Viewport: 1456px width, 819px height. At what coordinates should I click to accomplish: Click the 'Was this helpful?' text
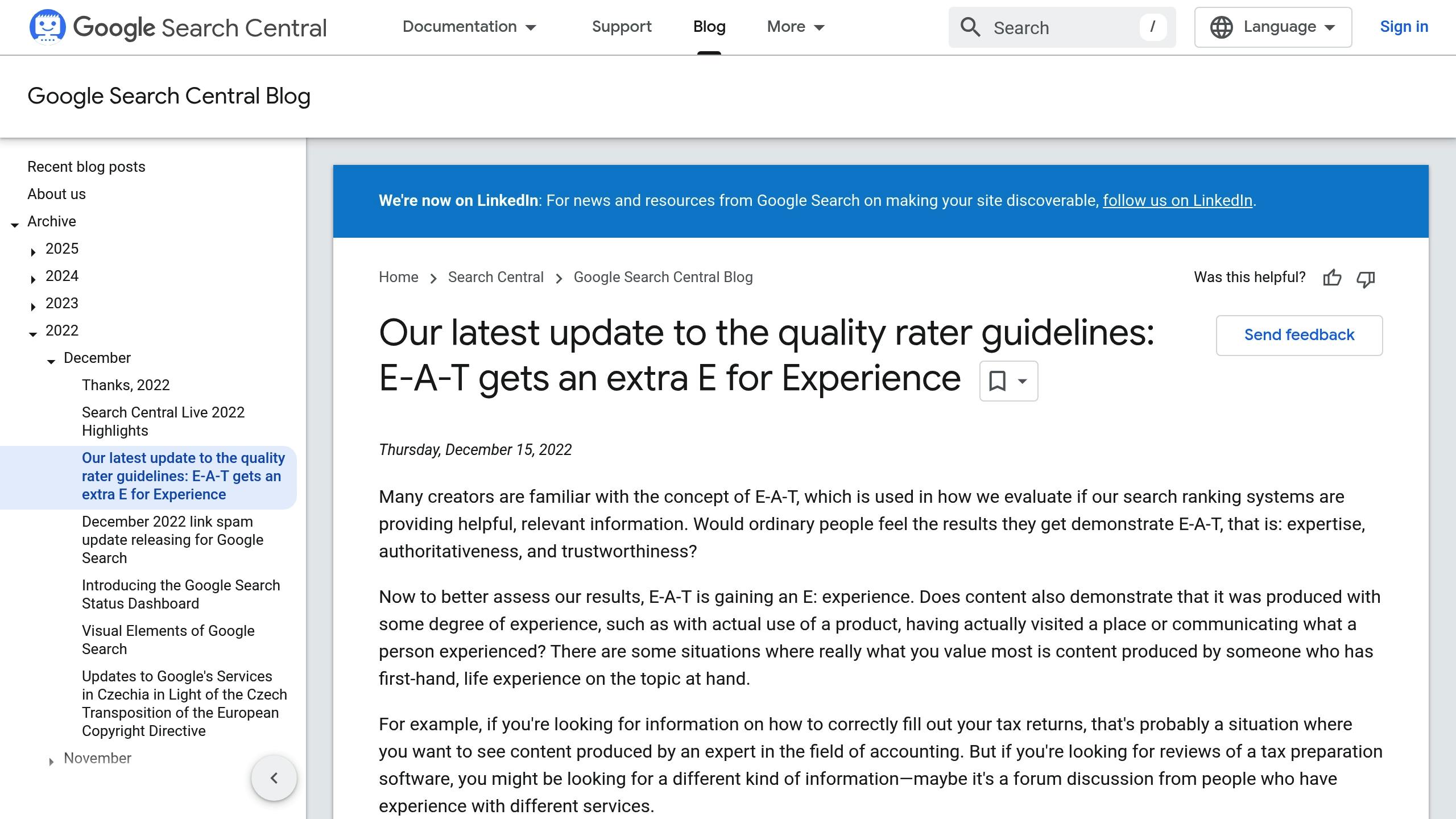(x=1250, y=277)
